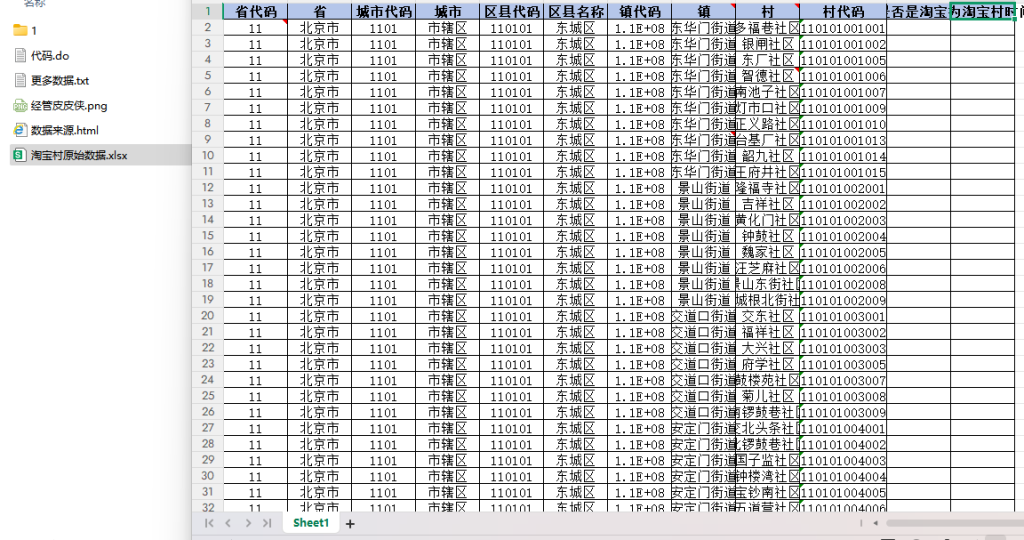1024x540 pixels.
Task: Click the green spreadsheet icon of 淘宝村原始数据.xlsx
Action: (20, 155)
